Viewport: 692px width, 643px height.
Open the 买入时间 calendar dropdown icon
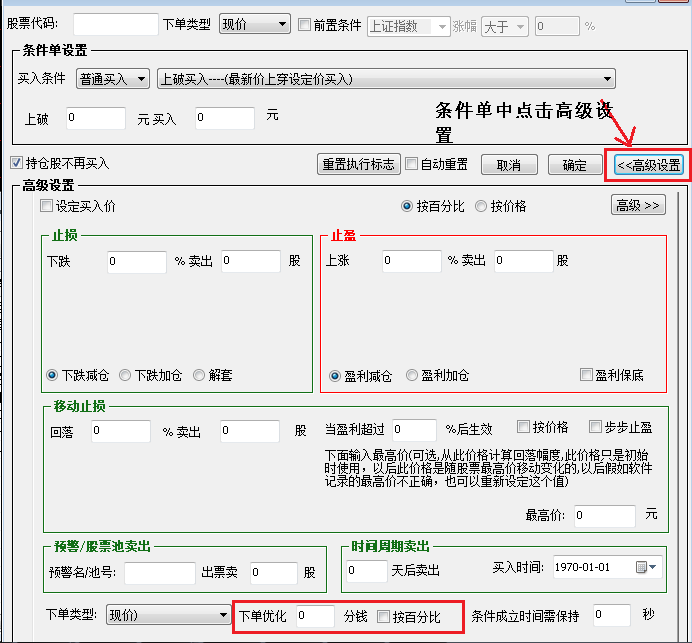tap(647, 567)
